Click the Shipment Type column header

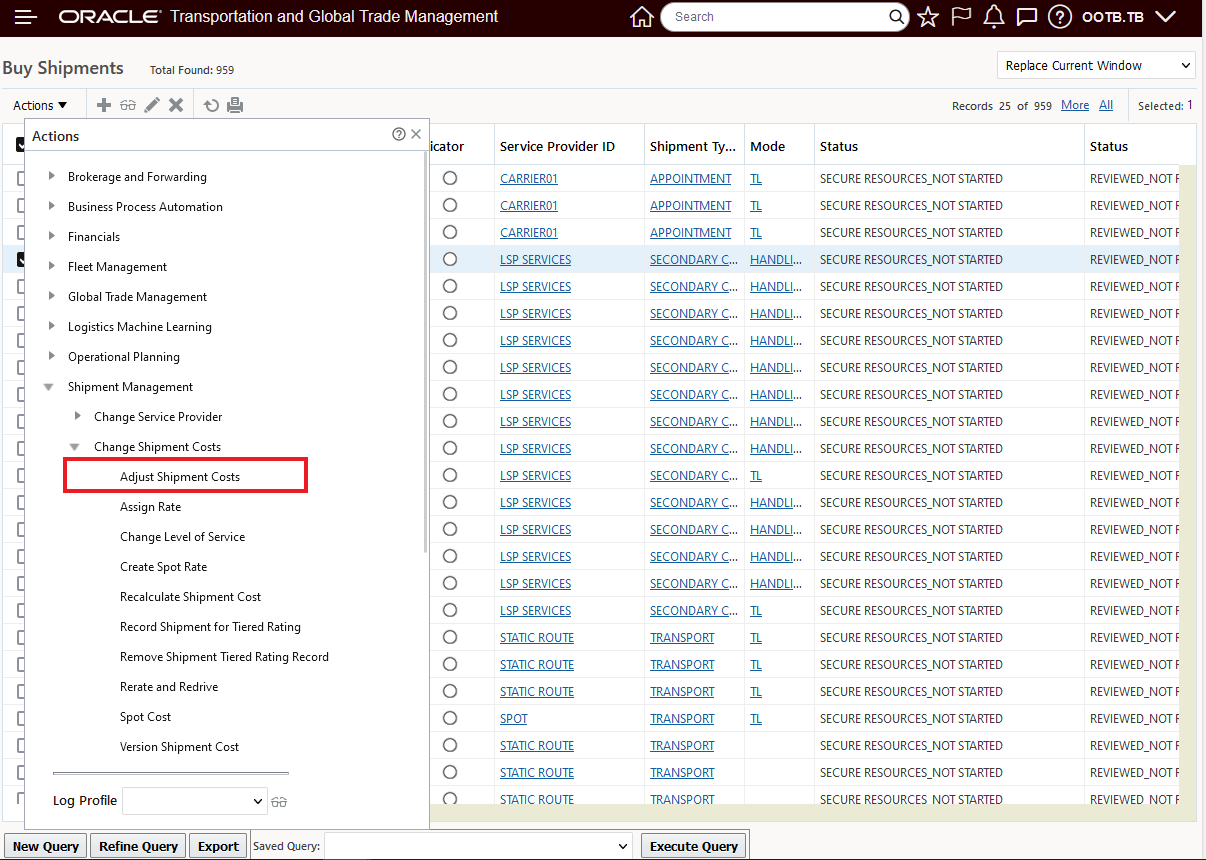pyautogui.click(x=693, y=146)
